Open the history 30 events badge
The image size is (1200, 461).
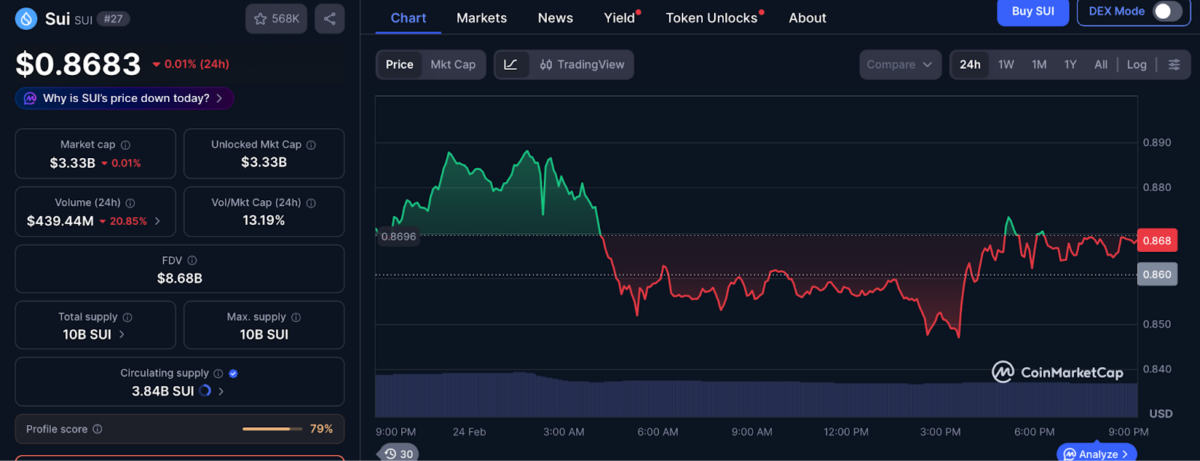pos(400,454)
